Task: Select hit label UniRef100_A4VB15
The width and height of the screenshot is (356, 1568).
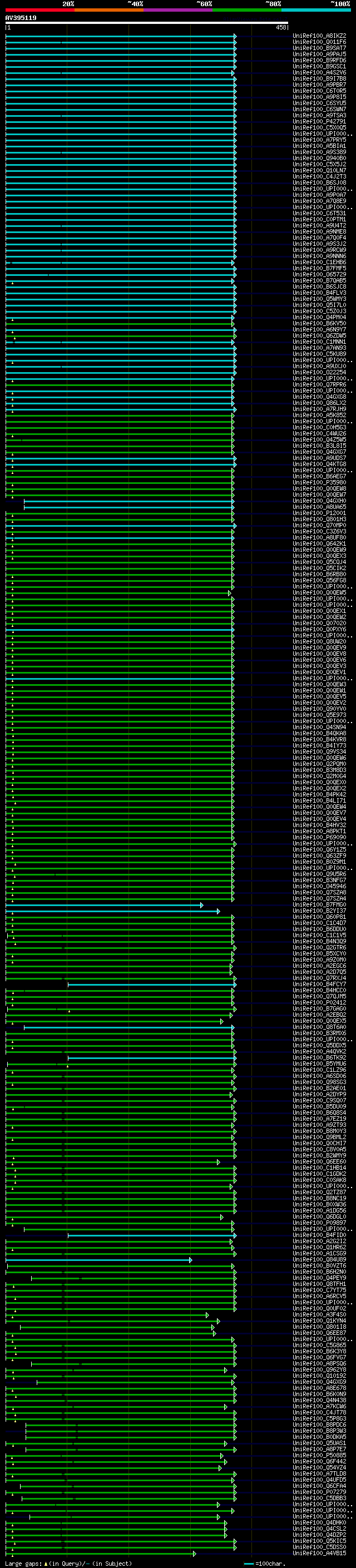Action: 319,1554
